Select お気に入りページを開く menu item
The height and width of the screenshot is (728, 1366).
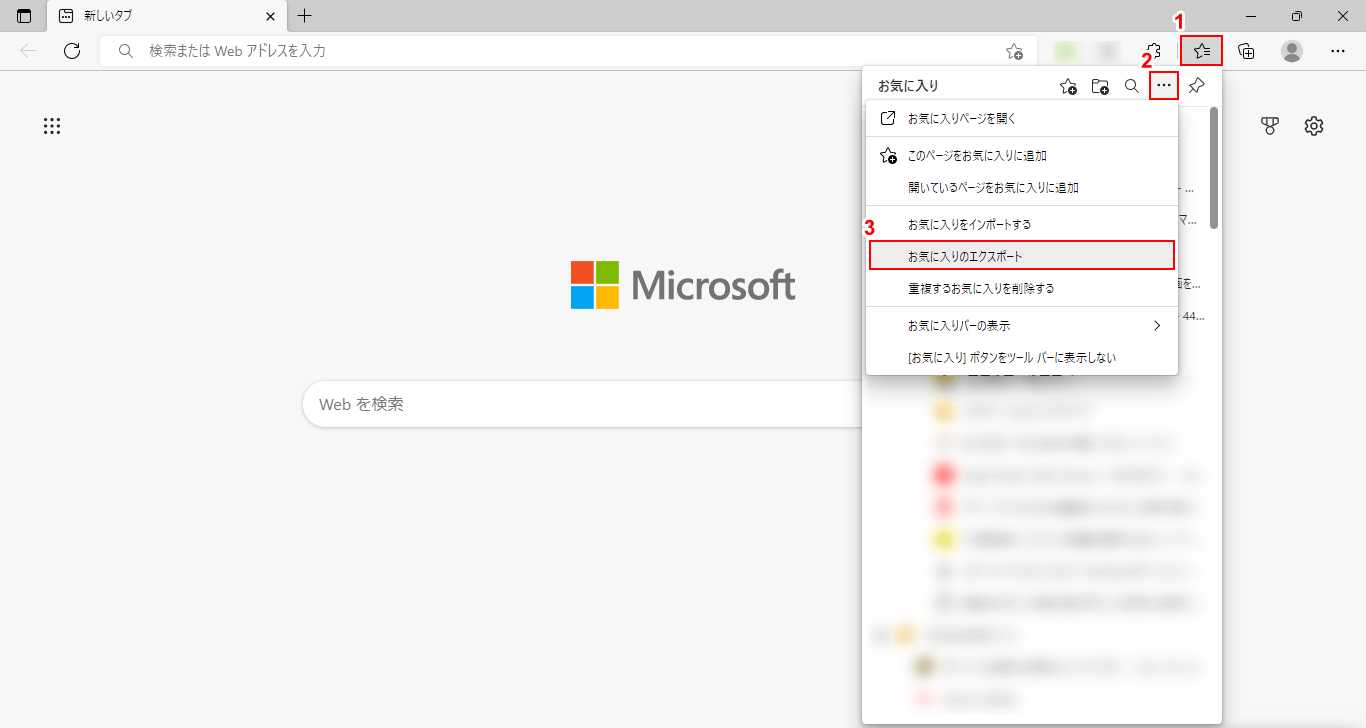(x=1022, y=118)
